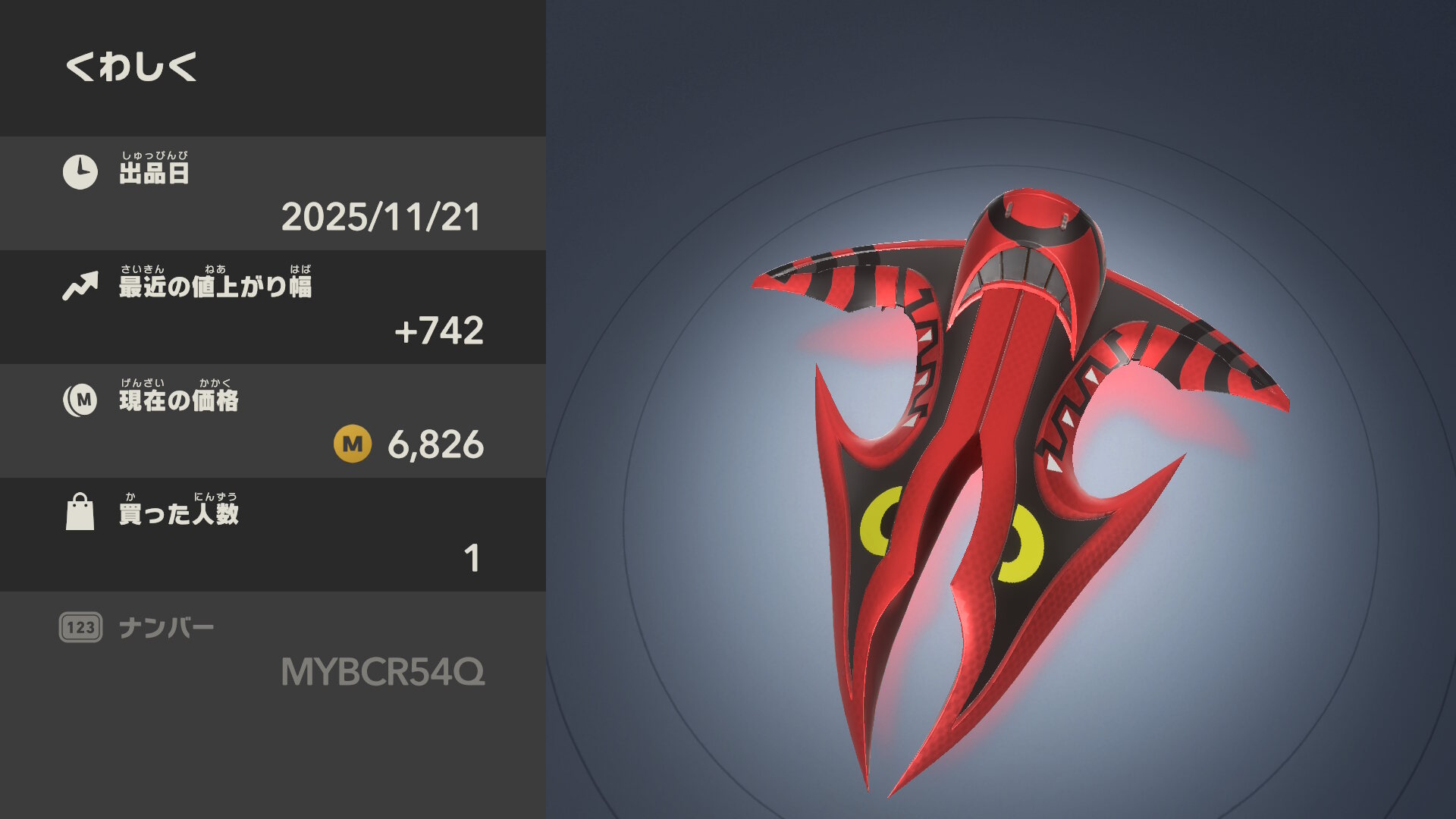Select the ナンバー label

pos(167,628)
